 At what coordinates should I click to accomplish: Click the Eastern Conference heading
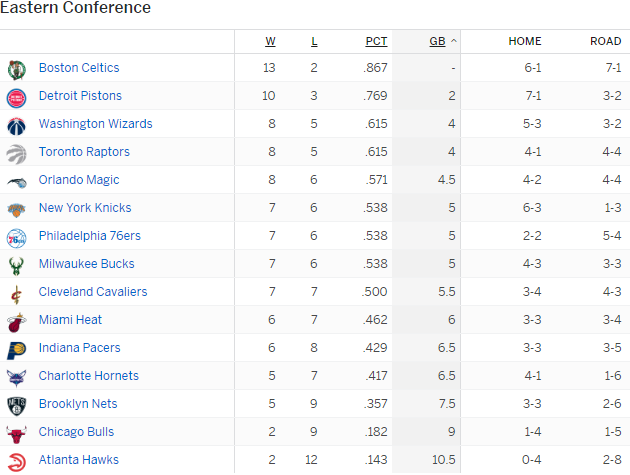point(76,8)
